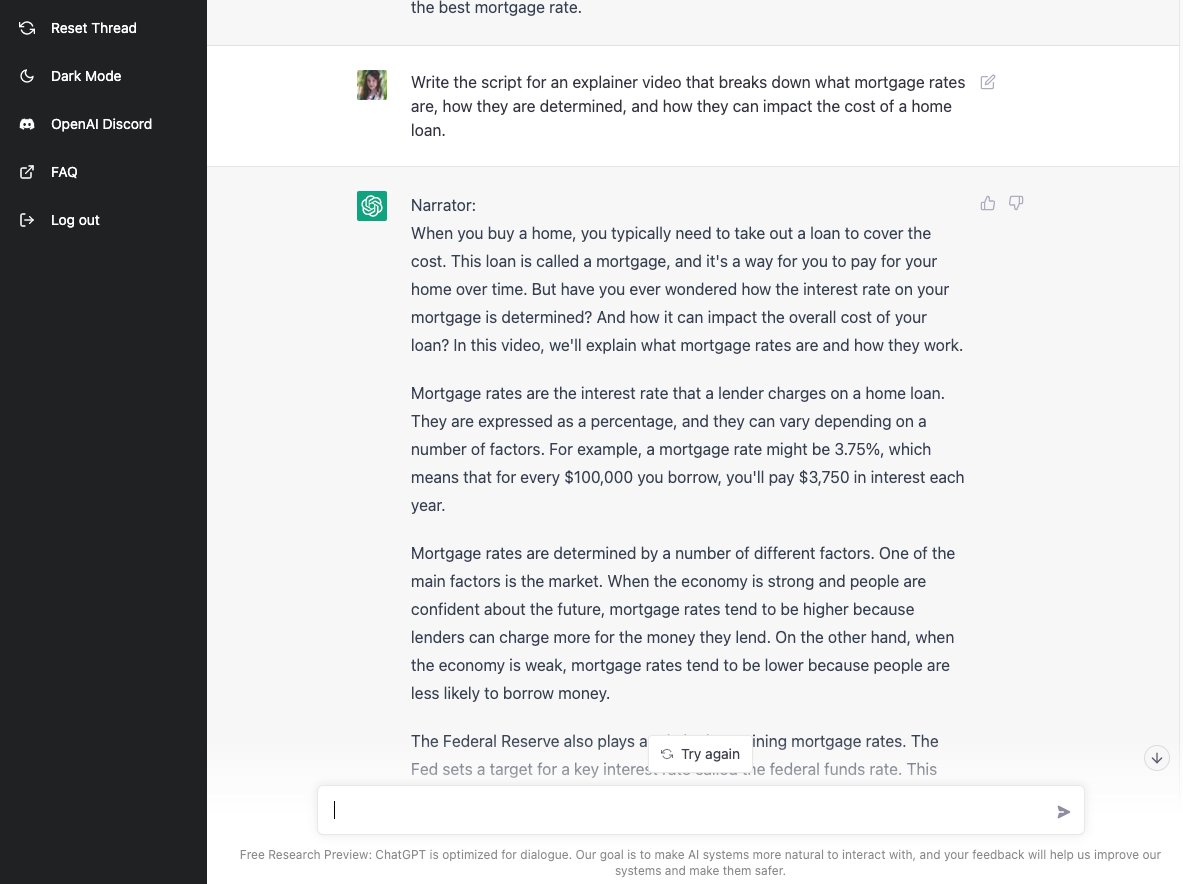Click the downward arrow to jump to latest message
This screenshot has width=1183, height=884.
click(1156, 758)
